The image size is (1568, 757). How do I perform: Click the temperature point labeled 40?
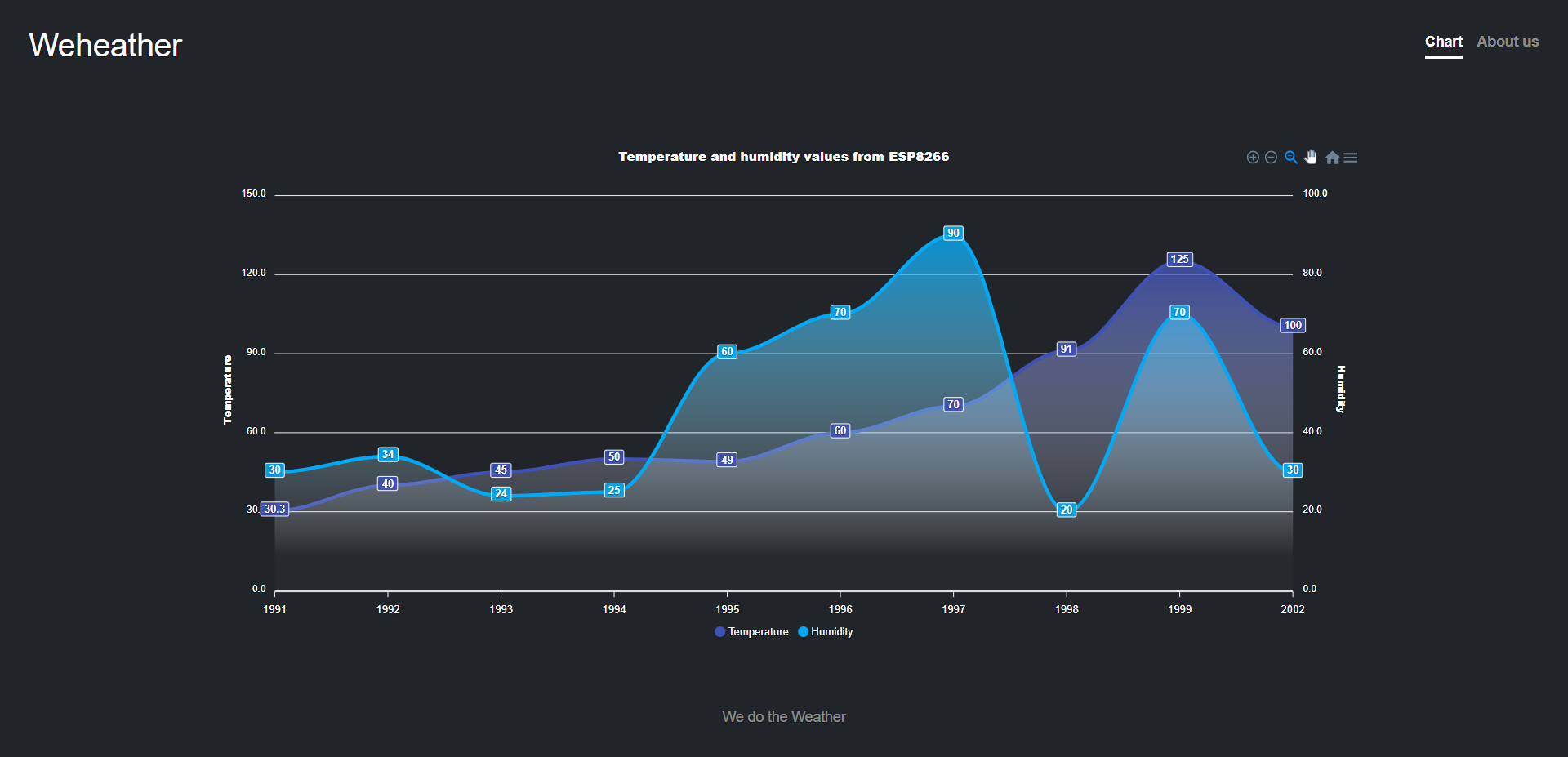click(388, 484)
